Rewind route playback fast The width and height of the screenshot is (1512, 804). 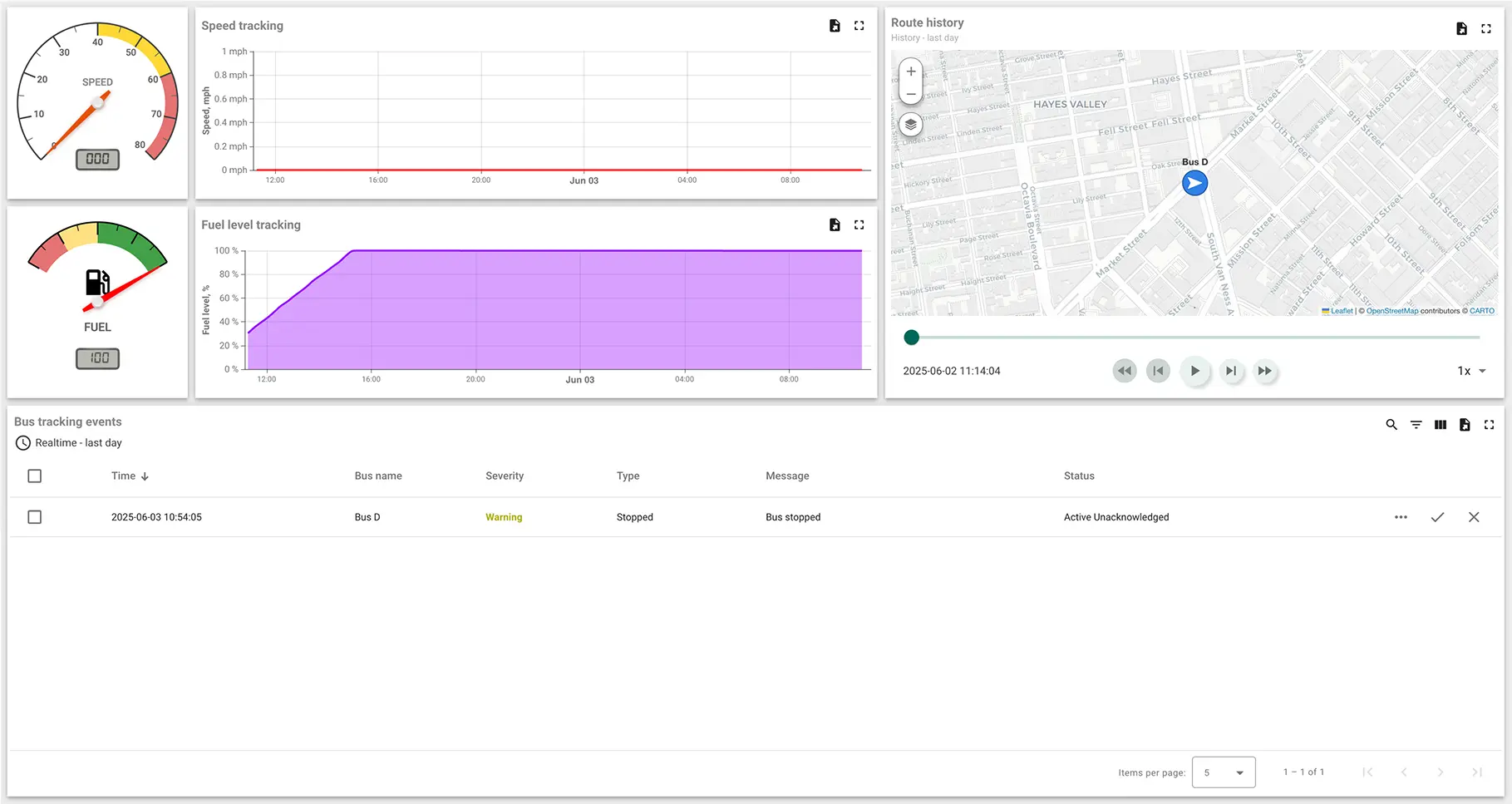tap(1125, 371)
